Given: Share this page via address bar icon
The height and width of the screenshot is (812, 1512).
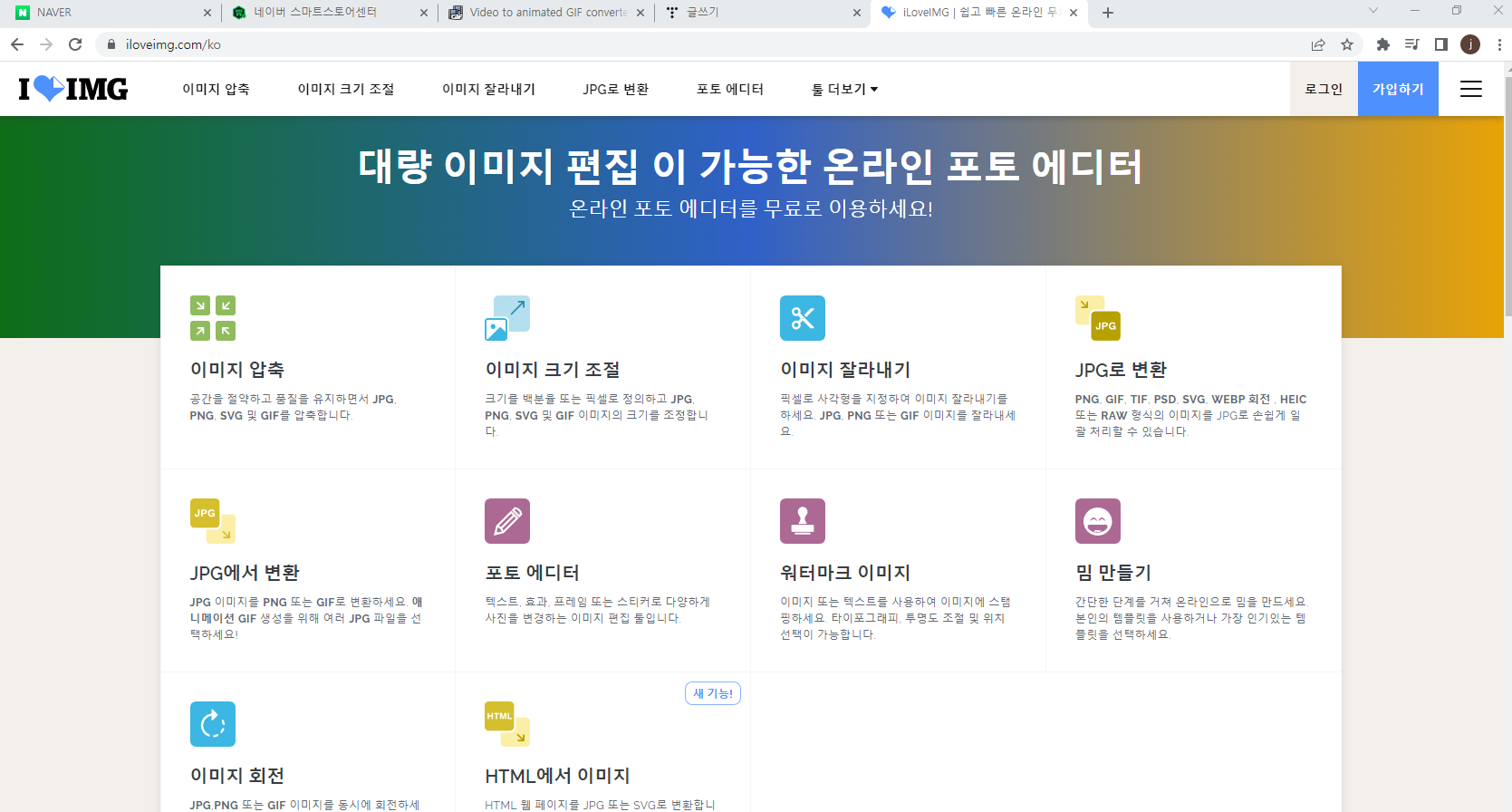Looking at the screenshot, I should [x=1318, y=44].
